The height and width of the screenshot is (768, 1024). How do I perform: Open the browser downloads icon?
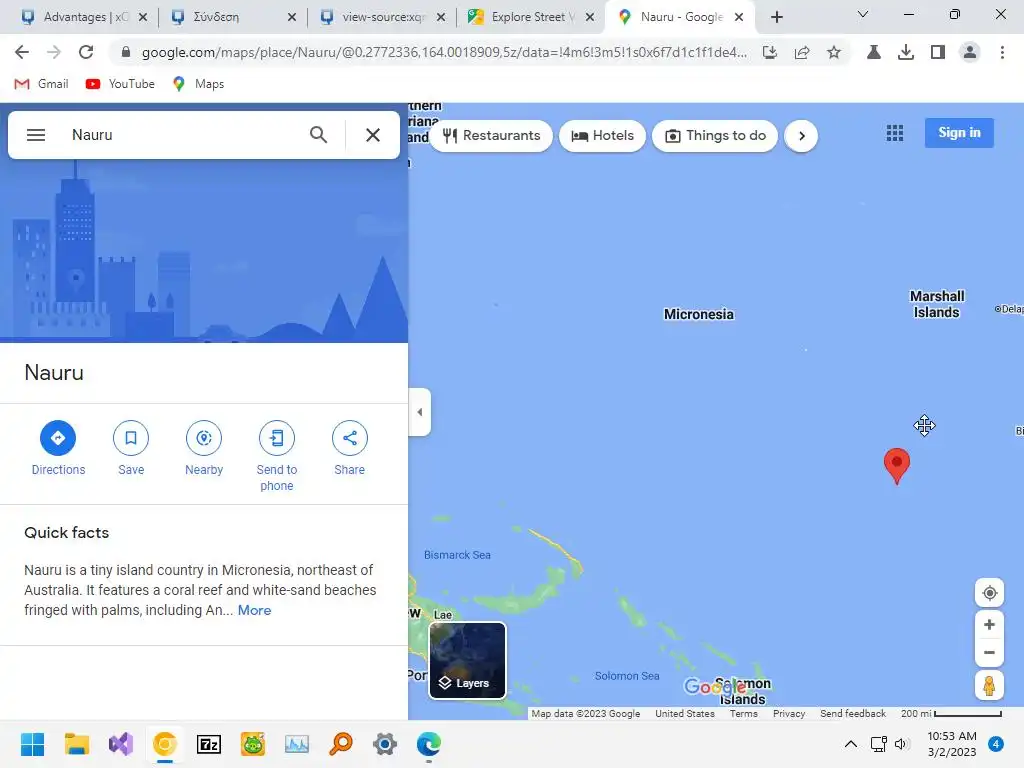[x=906, y=52]
